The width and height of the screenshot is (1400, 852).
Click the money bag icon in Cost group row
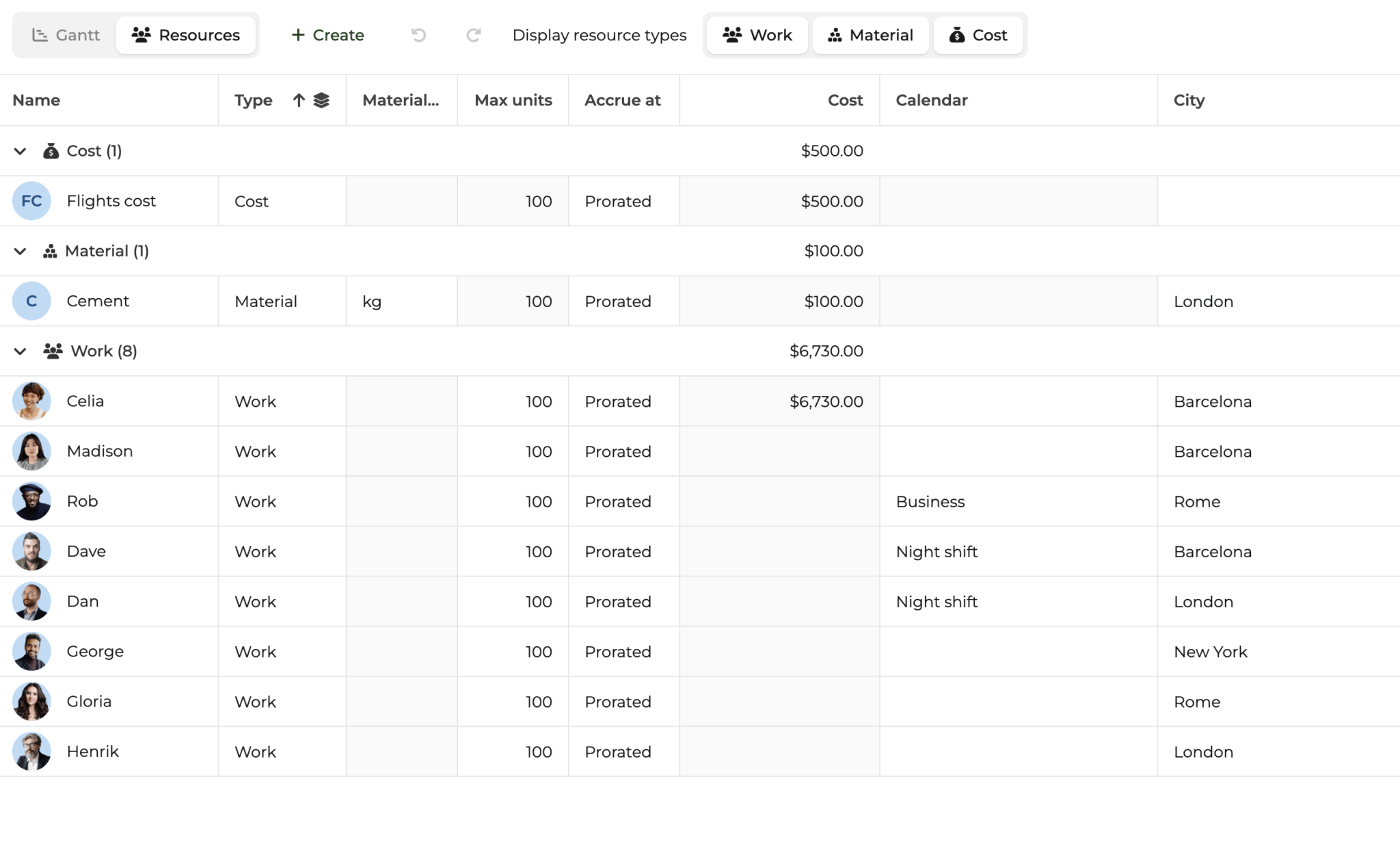pos(51,151)
